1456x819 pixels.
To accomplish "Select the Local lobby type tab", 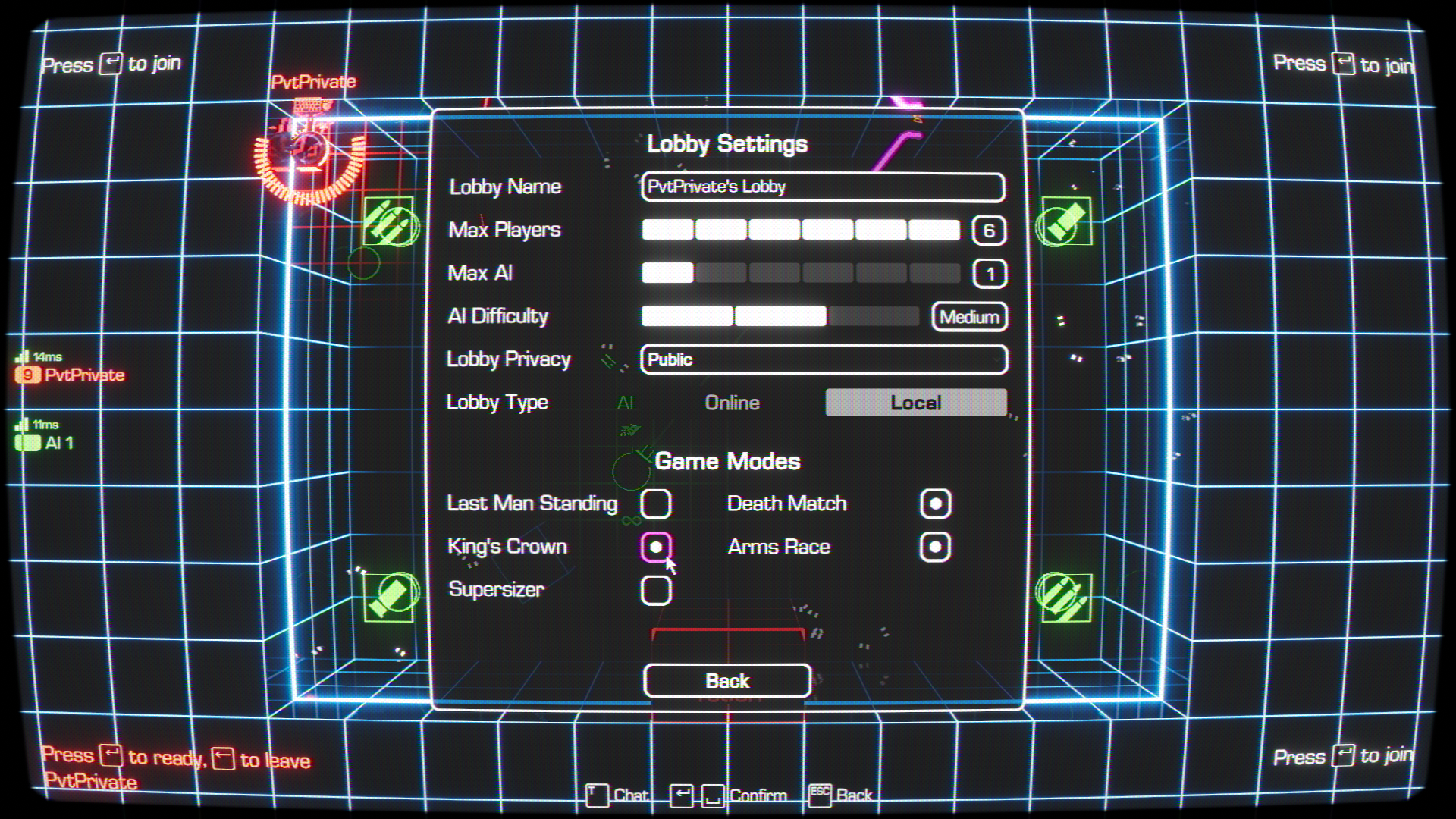I will (916, 403).
